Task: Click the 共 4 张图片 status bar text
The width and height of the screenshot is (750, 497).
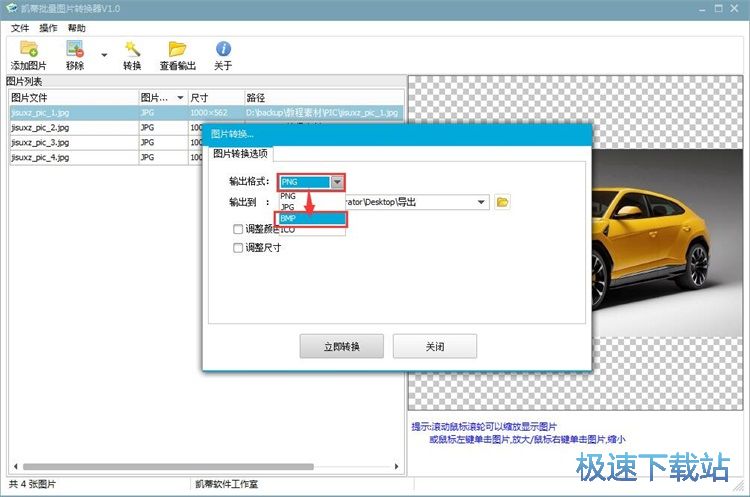Action: [x=32, y=484]
